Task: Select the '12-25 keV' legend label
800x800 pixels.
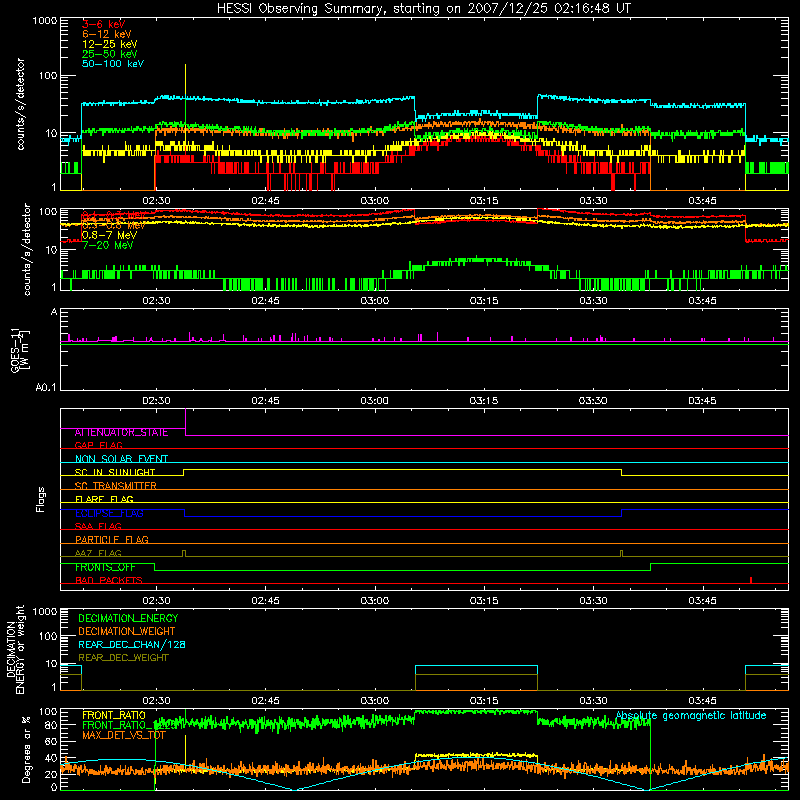Action: point(110,44)
